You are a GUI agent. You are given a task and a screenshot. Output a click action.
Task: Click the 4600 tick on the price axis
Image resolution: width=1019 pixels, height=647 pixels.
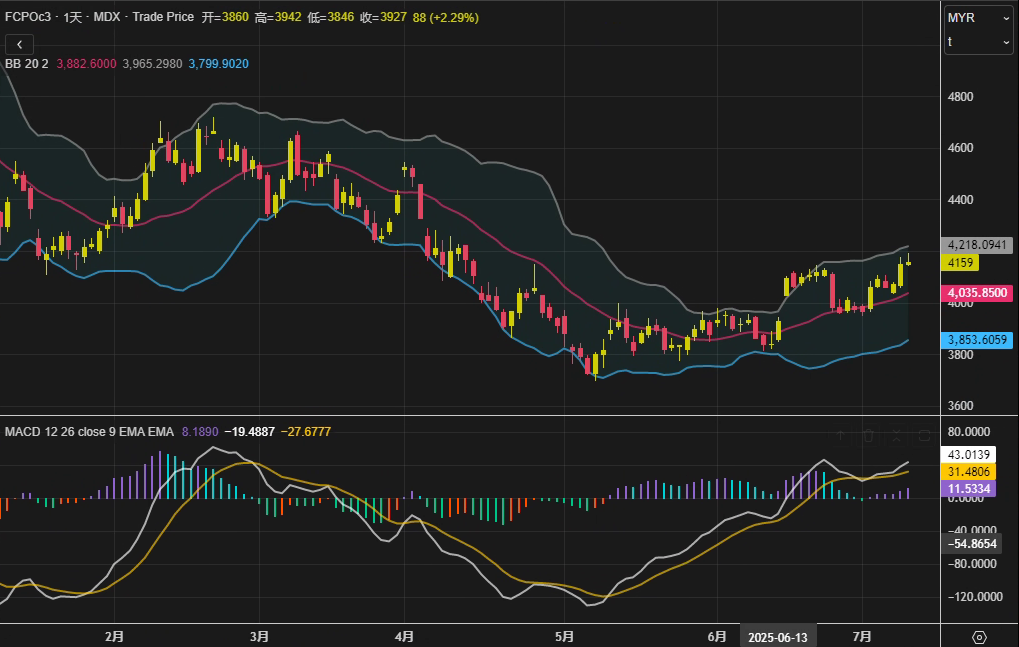point(961,148)
